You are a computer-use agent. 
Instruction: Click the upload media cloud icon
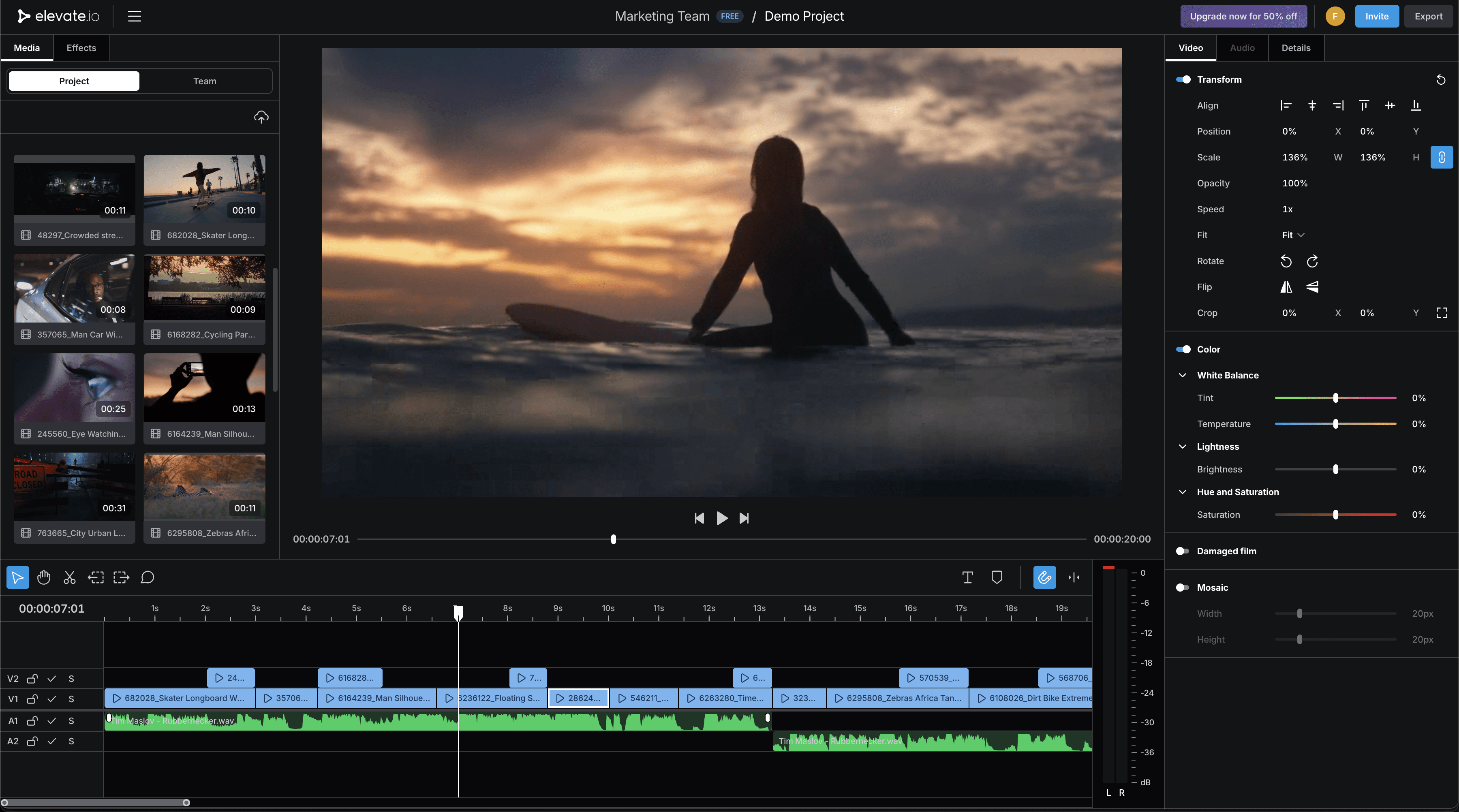pos(261,117)
